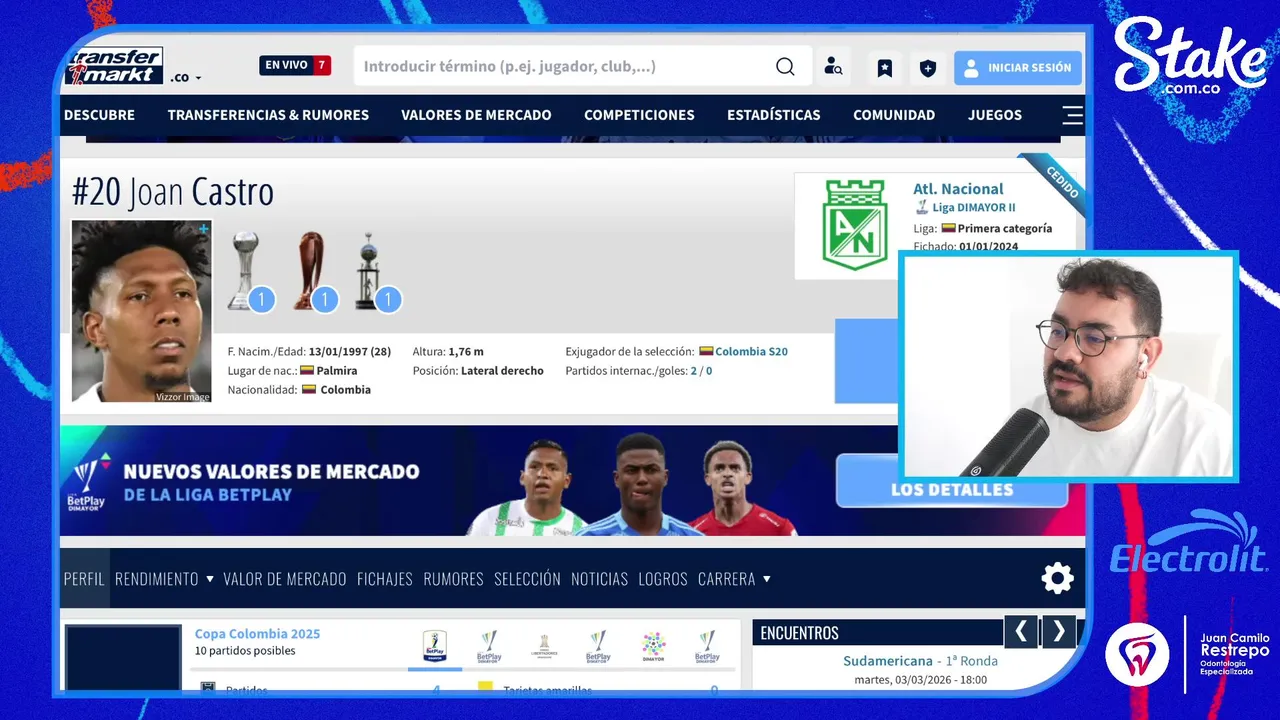Open the bronze tall trophy icon
Viewport: 1280px width, 720px height.
(312, 271)
